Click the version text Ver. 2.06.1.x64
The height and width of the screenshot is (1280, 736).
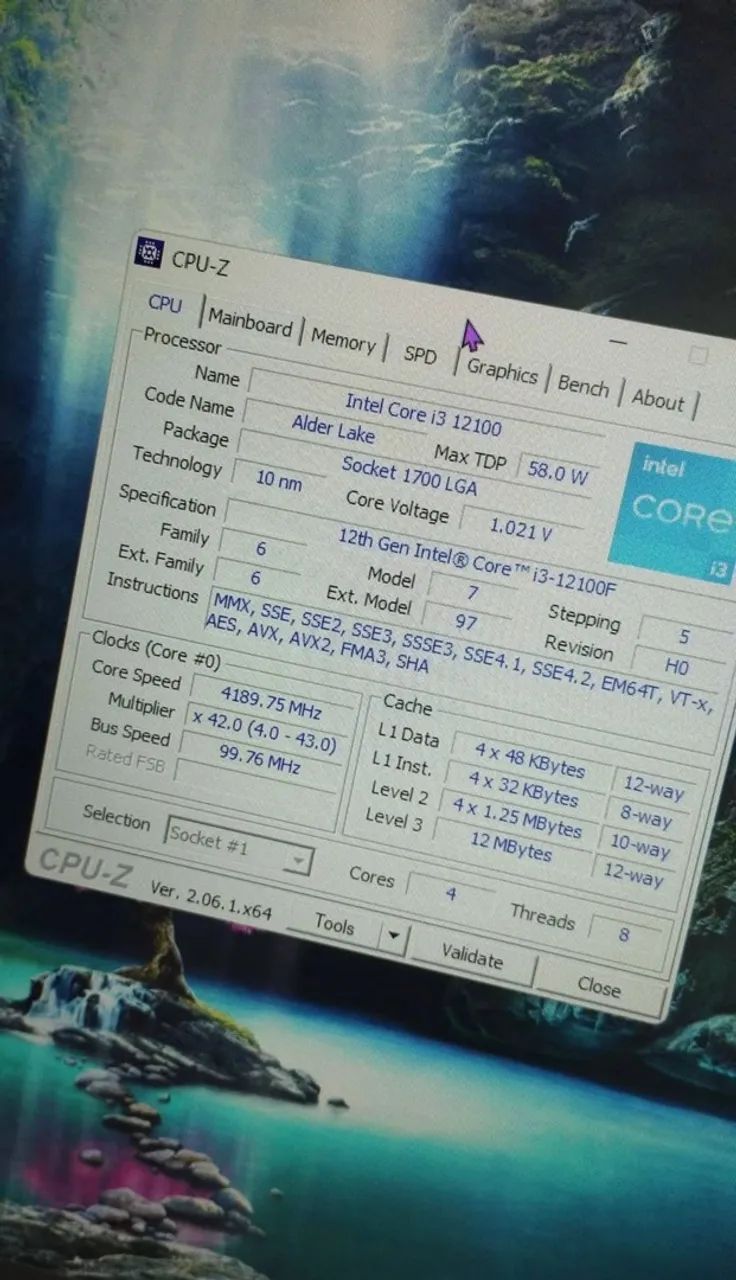210,900
